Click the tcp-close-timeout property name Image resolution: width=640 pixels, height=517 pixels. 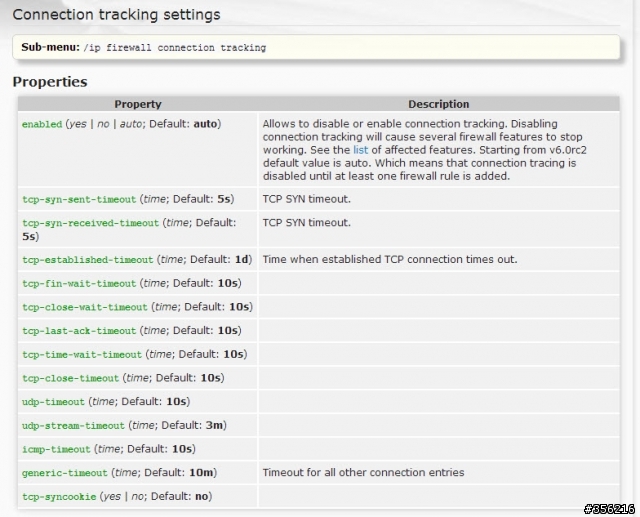tap(70, 378)
